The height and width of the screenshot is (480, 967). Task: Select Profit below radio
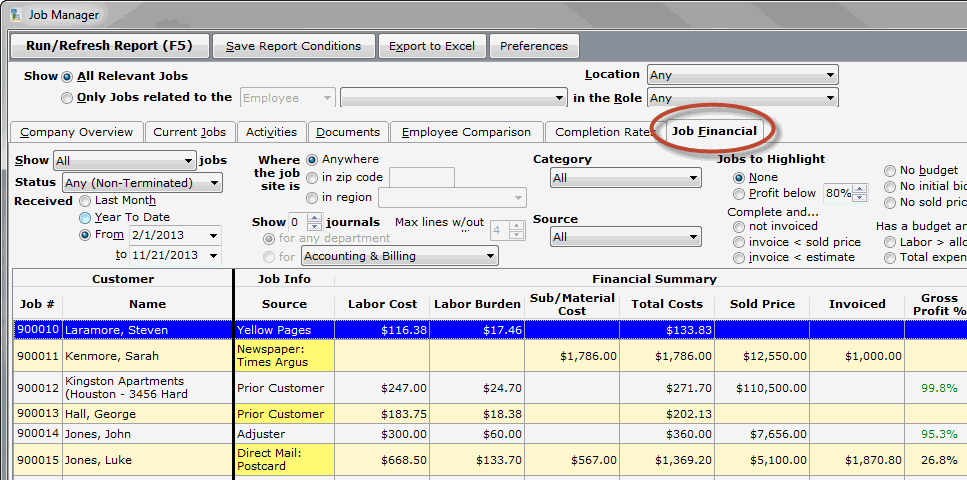pyautogui.click(x=739, y=194)
